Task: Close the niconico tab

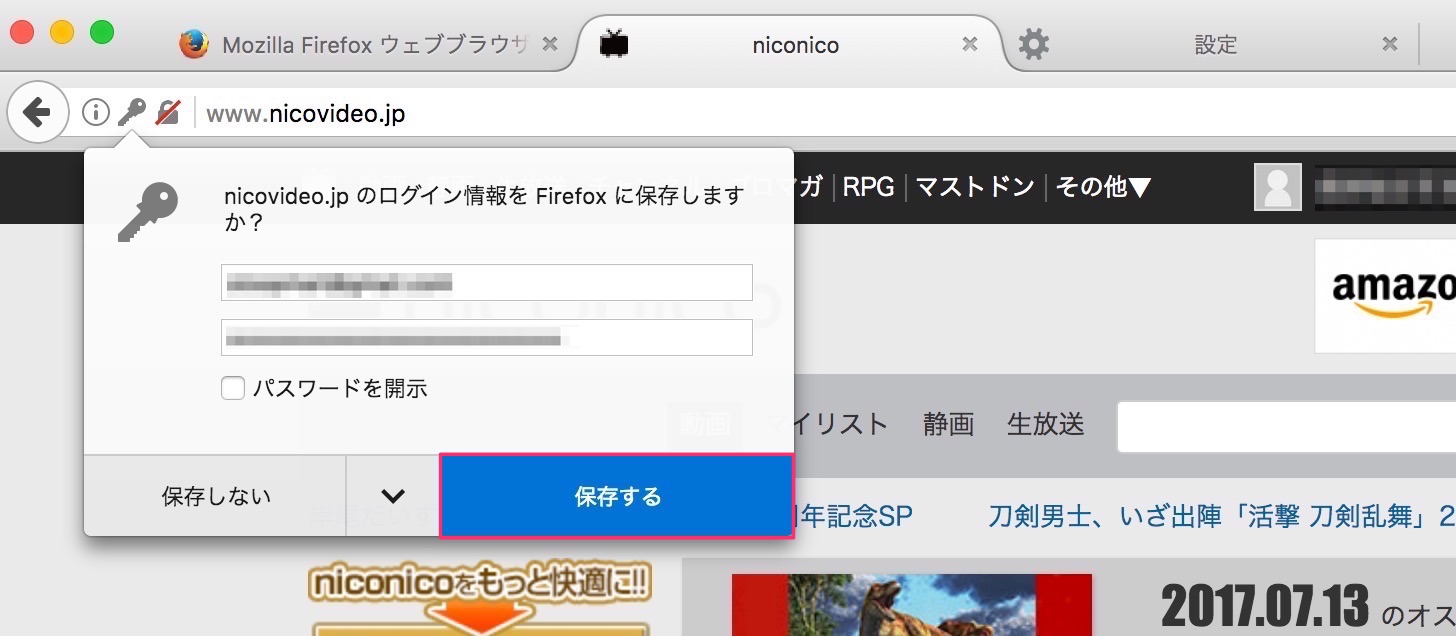Action: coord(969,44)
